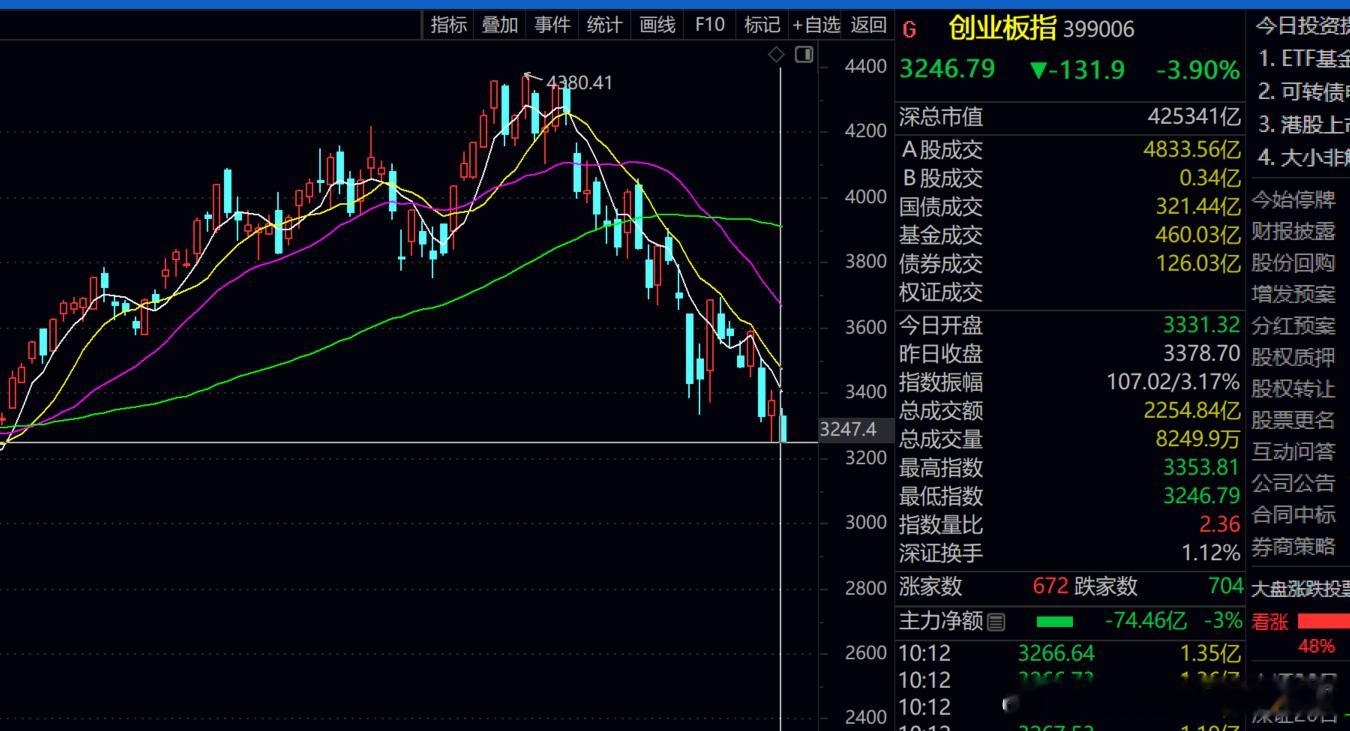1350x731 pixels.
Task: Click the index code 399006
Action: coord(1098,30)
